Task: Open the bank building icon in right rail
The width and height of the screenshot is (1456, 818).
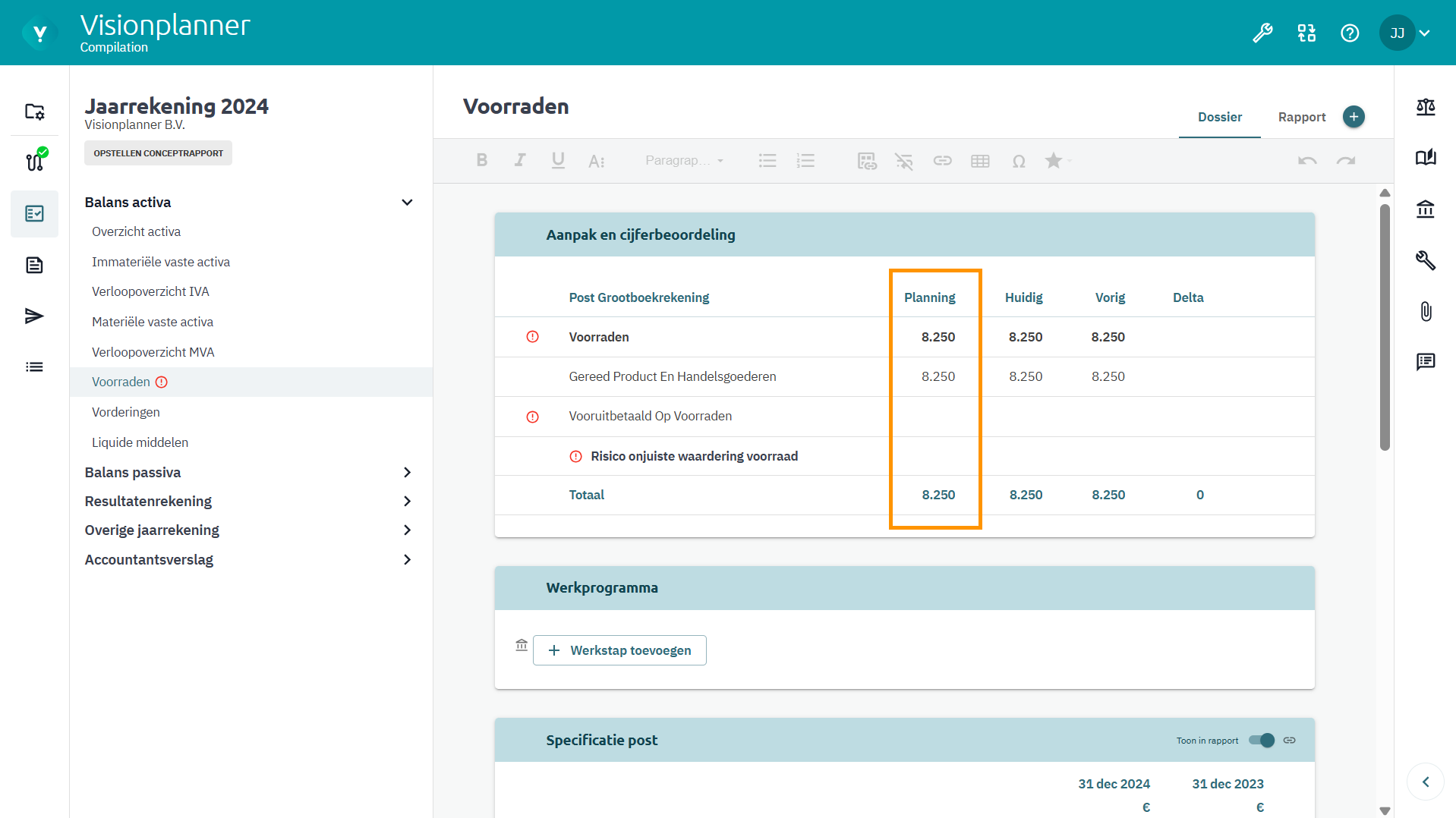Action: (x=1425, y=209)
